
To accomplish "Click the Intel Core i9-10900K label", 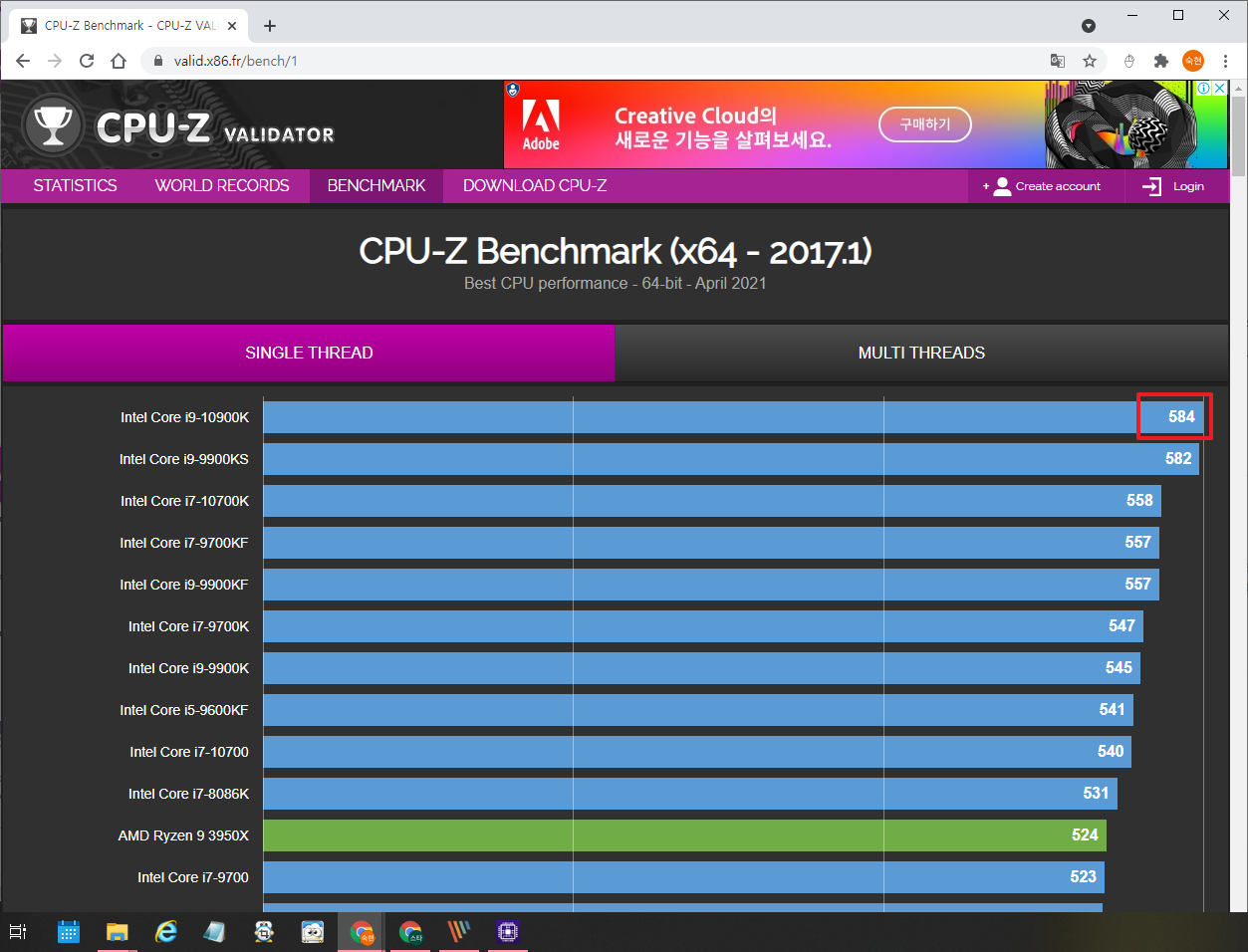I will (184, 417).
